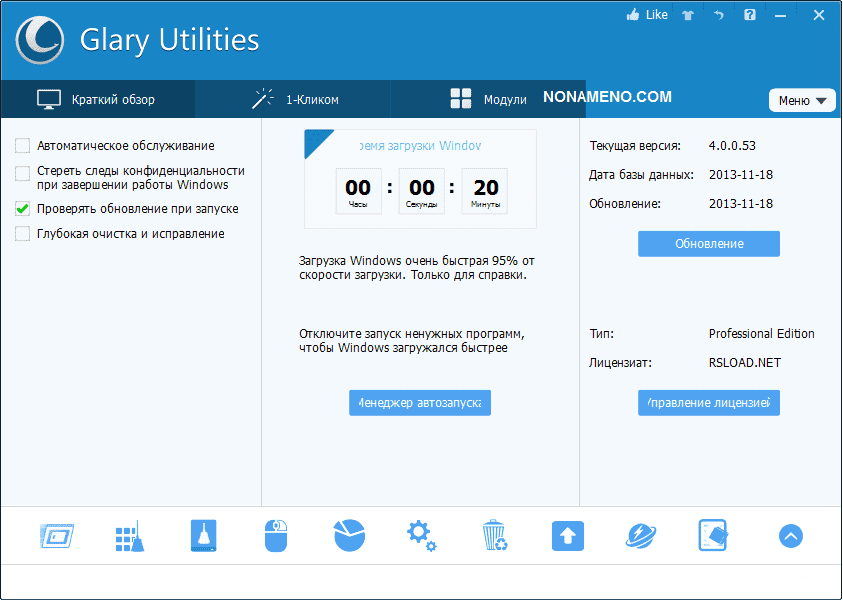Screen dimensions: 843x601
Task: Open the Меню dropdown
Action: tap(801, 100)
